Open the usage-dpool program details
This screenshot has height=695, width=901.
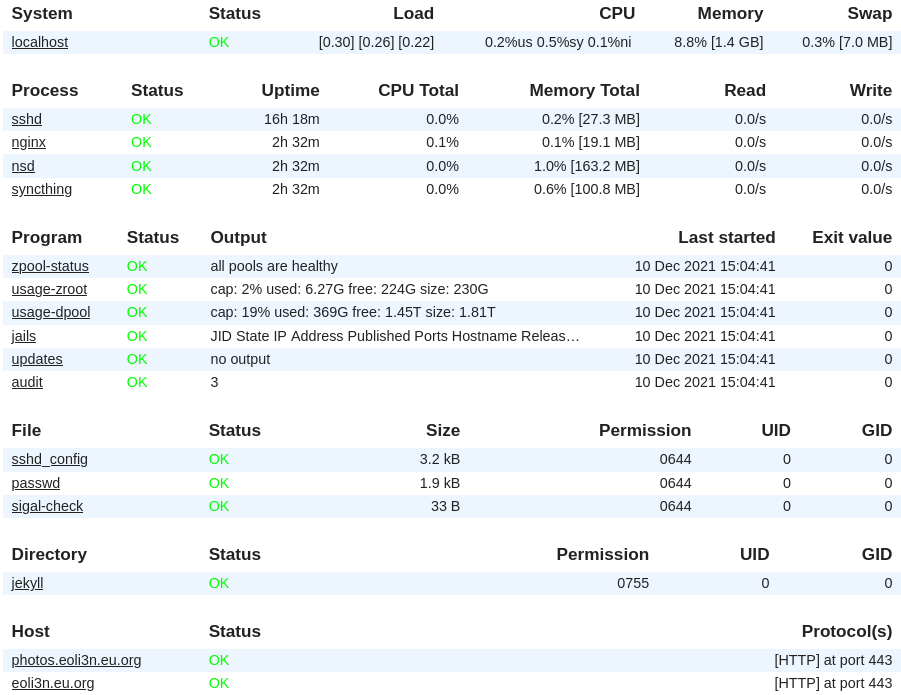coord(51,312)
